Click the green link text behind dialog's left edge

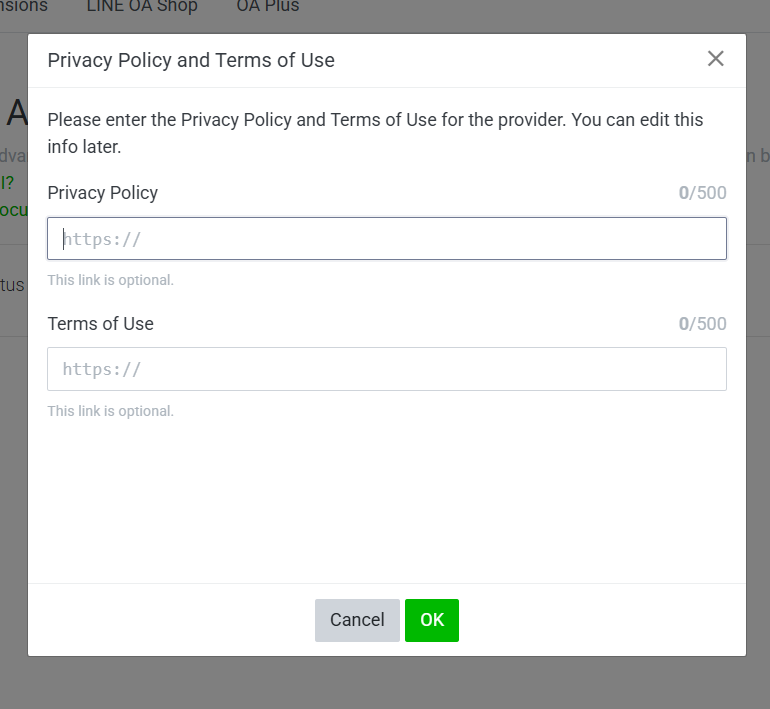click(x=13, y=210)
